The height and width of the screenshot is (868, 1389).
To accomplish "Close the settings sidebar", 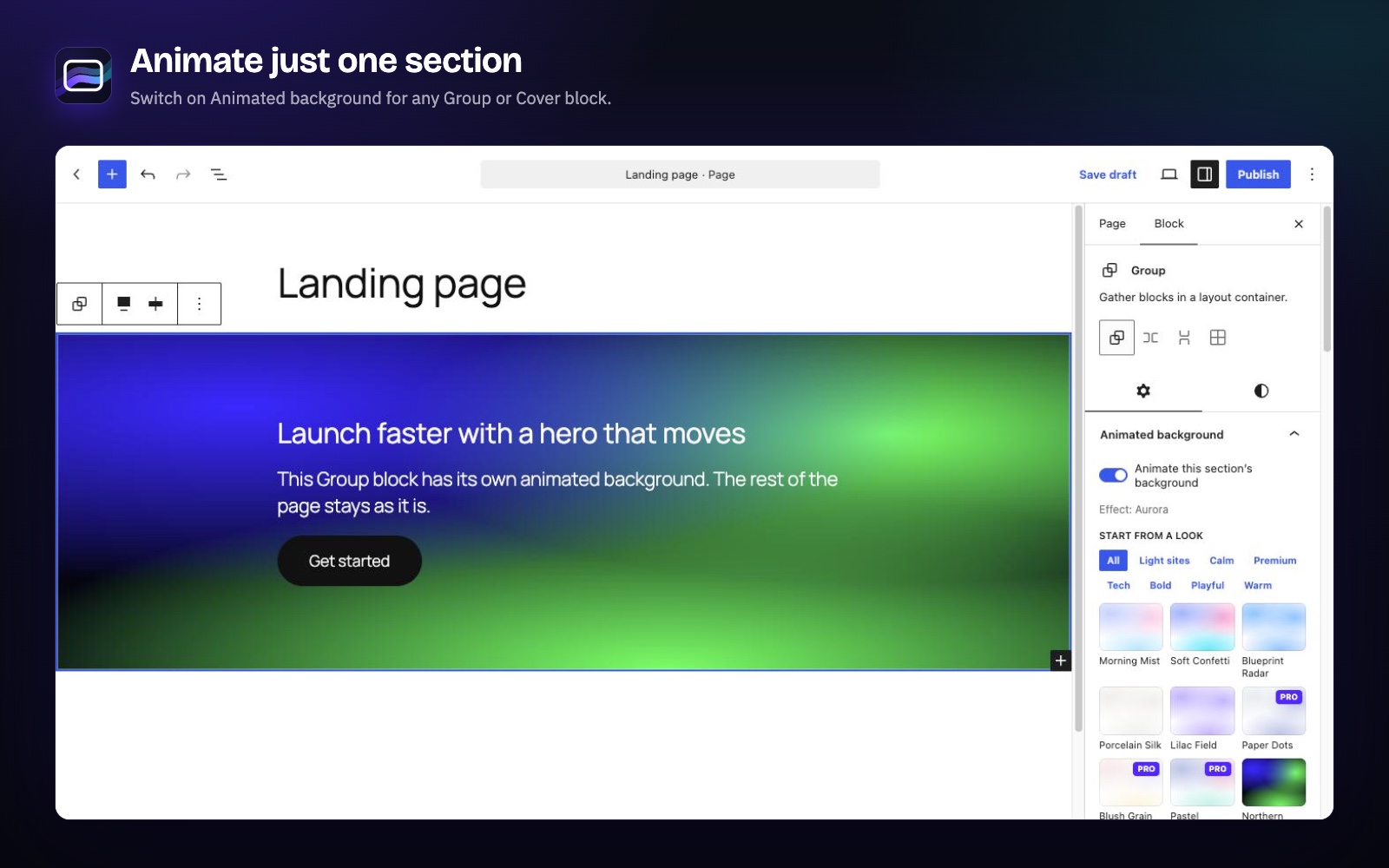I will (x=1299, y=224).
